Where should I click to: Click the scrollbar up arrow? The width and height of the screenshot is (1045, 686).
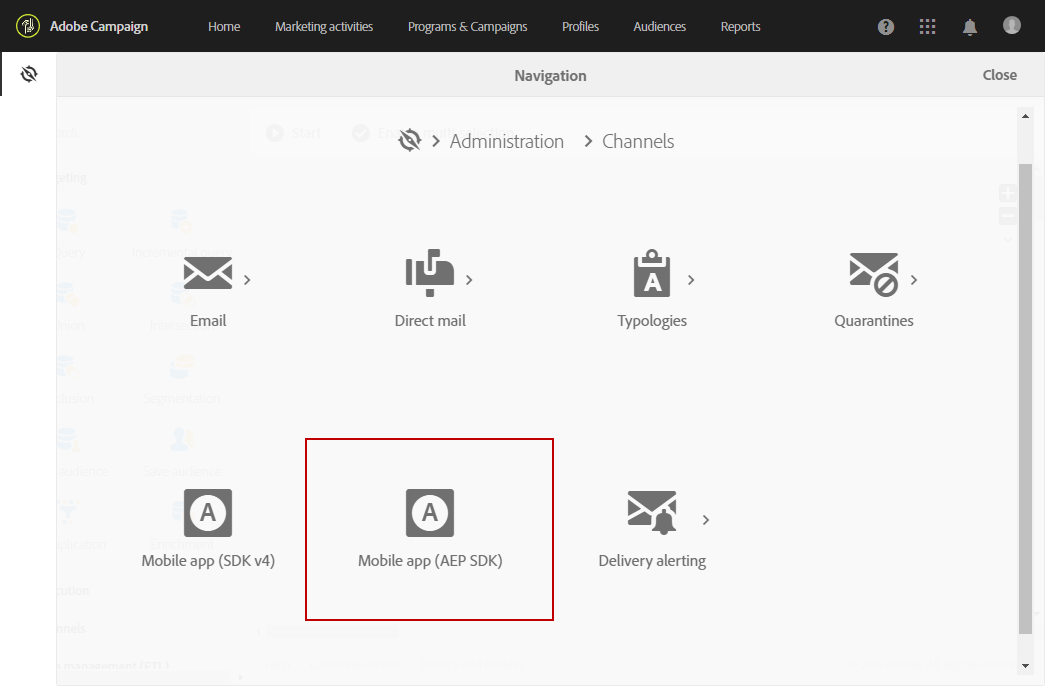click(x=1025, y=116)
